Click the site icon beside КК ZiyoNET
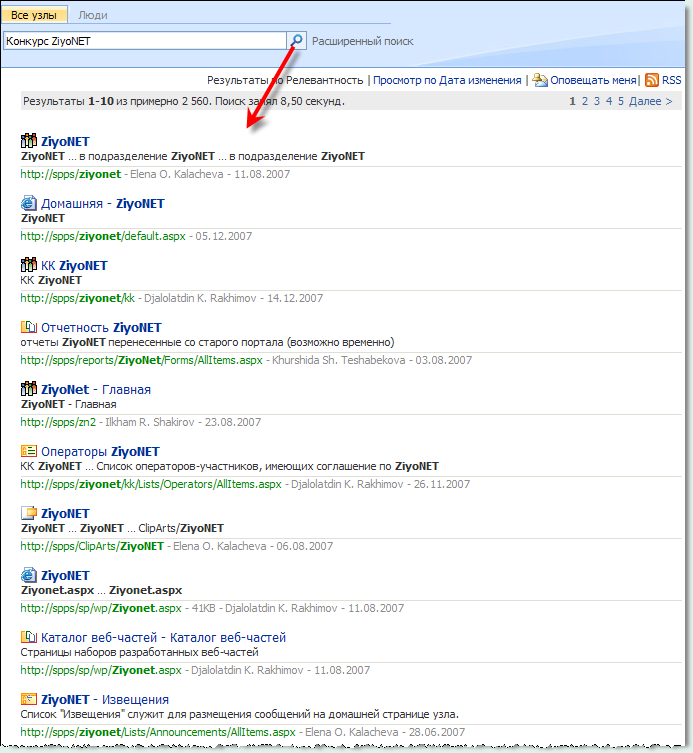693x753 pixels. 29,265
